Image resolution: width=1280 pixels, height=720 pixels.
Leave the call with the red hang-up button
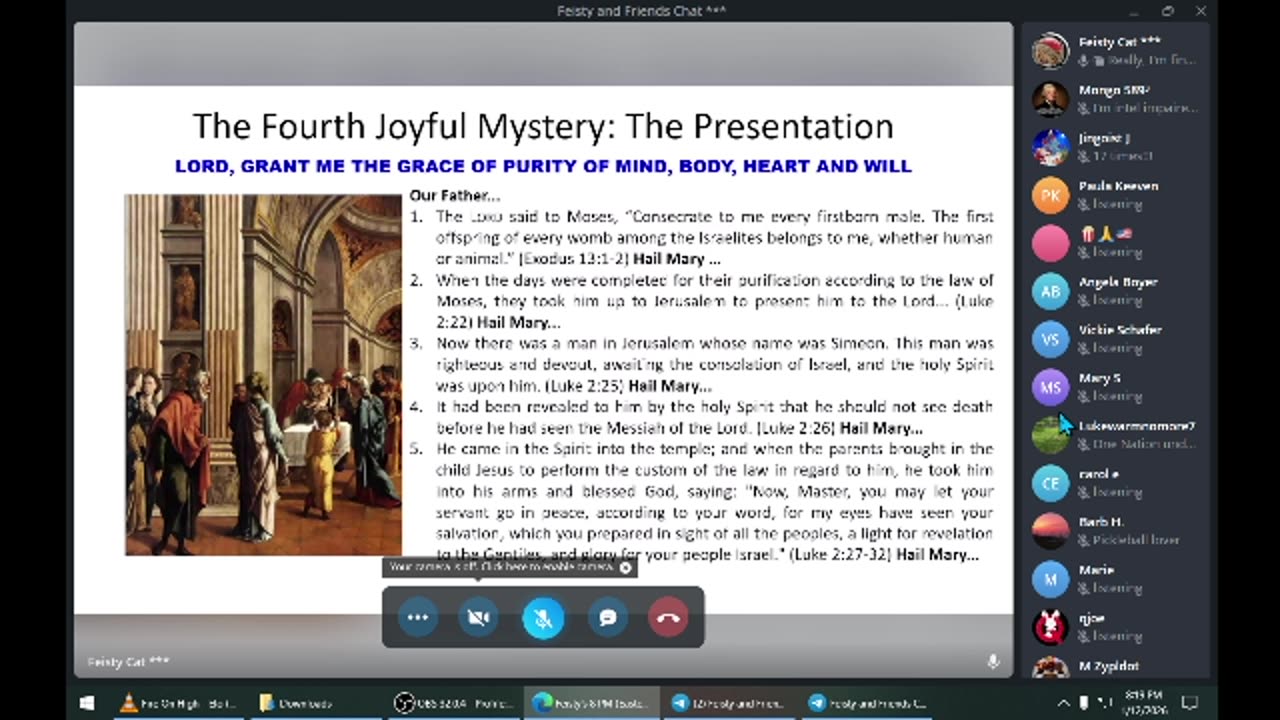(669, 618)
